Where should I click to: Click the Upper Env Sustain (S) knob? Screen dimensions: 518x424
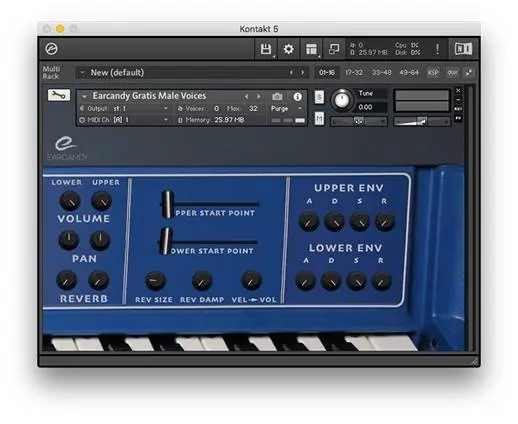click(x=360, y=222)
